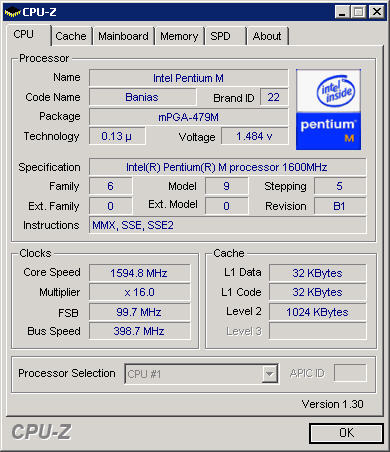Viewport: 390px width, 452px height.
Task: Expand the Processor Selection dropdown arrow
Action: tap(270, 374)
